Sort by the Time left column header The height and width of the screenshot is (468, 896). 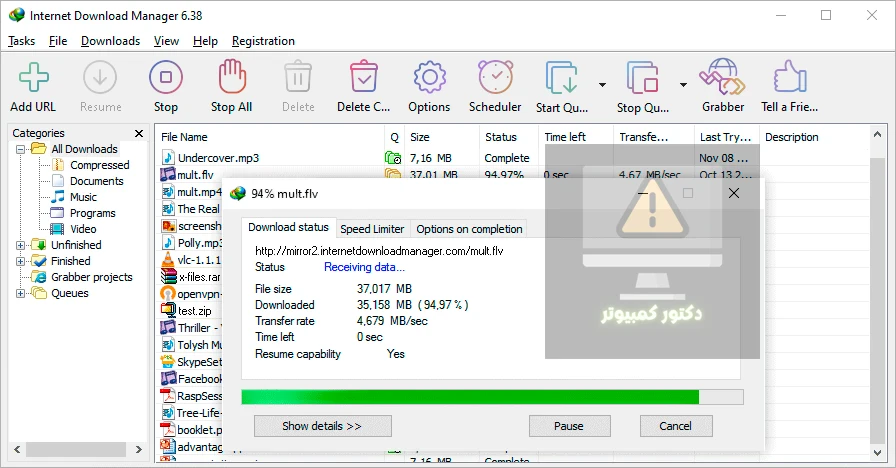pyautogui.click(x=576, y=137)
